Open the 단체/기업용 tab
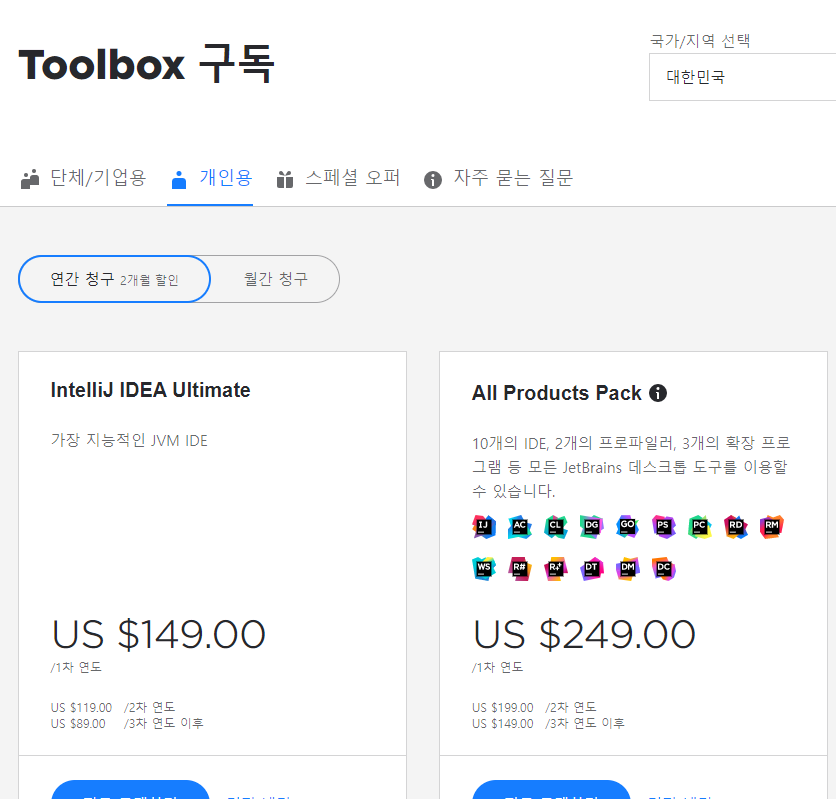Image resolution: width=836 pixels, height=799 pixels. [83, 179]
